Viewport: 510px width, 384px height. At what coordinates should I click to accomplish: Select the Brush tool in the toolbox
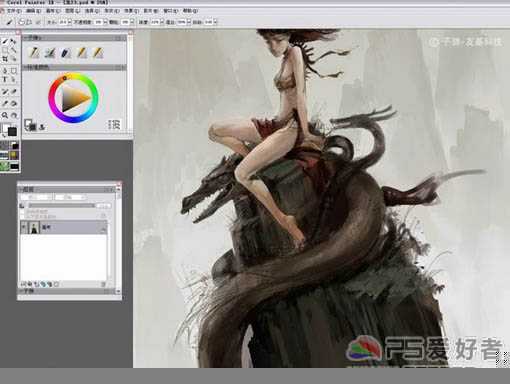point(5,42)
